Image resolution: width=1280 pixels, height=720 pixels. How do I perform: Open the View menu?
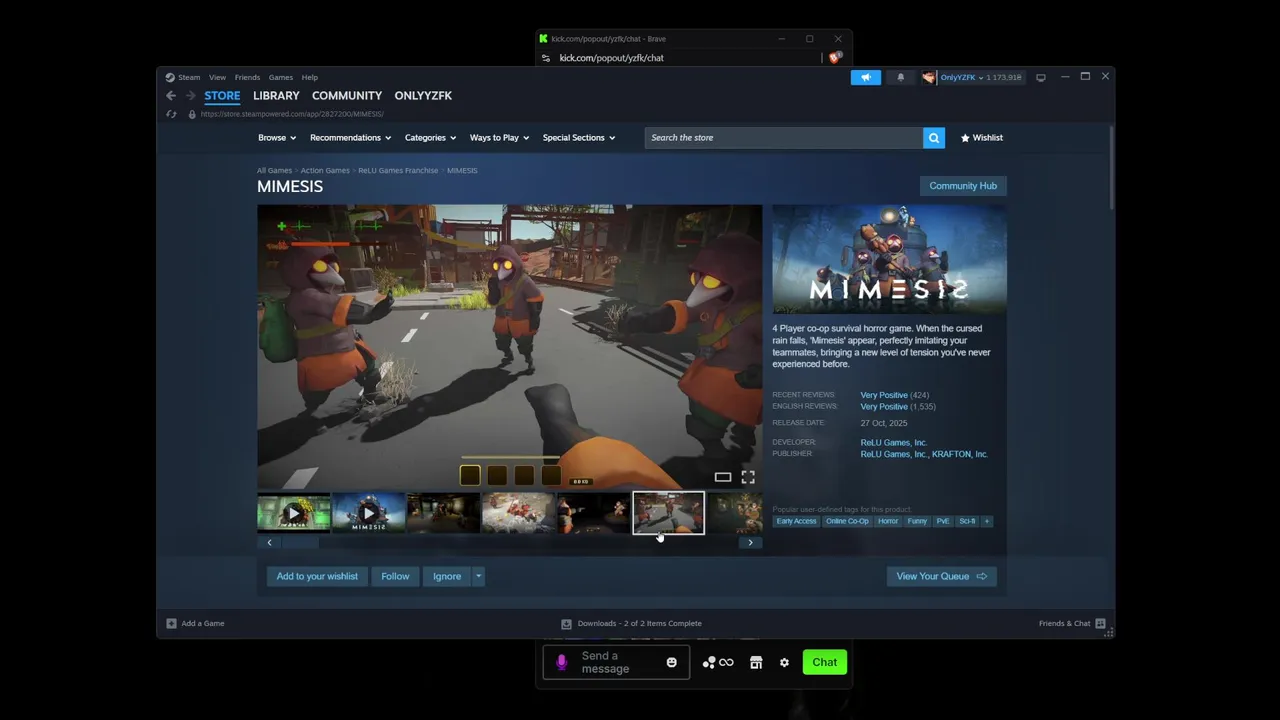pyautogui.click(x=217, y=77)
